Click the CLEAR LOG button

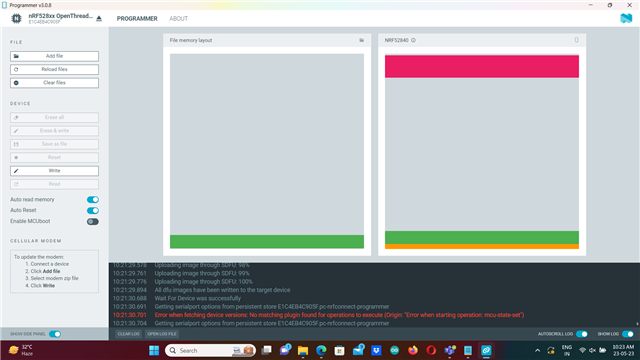tap(128, 334)
